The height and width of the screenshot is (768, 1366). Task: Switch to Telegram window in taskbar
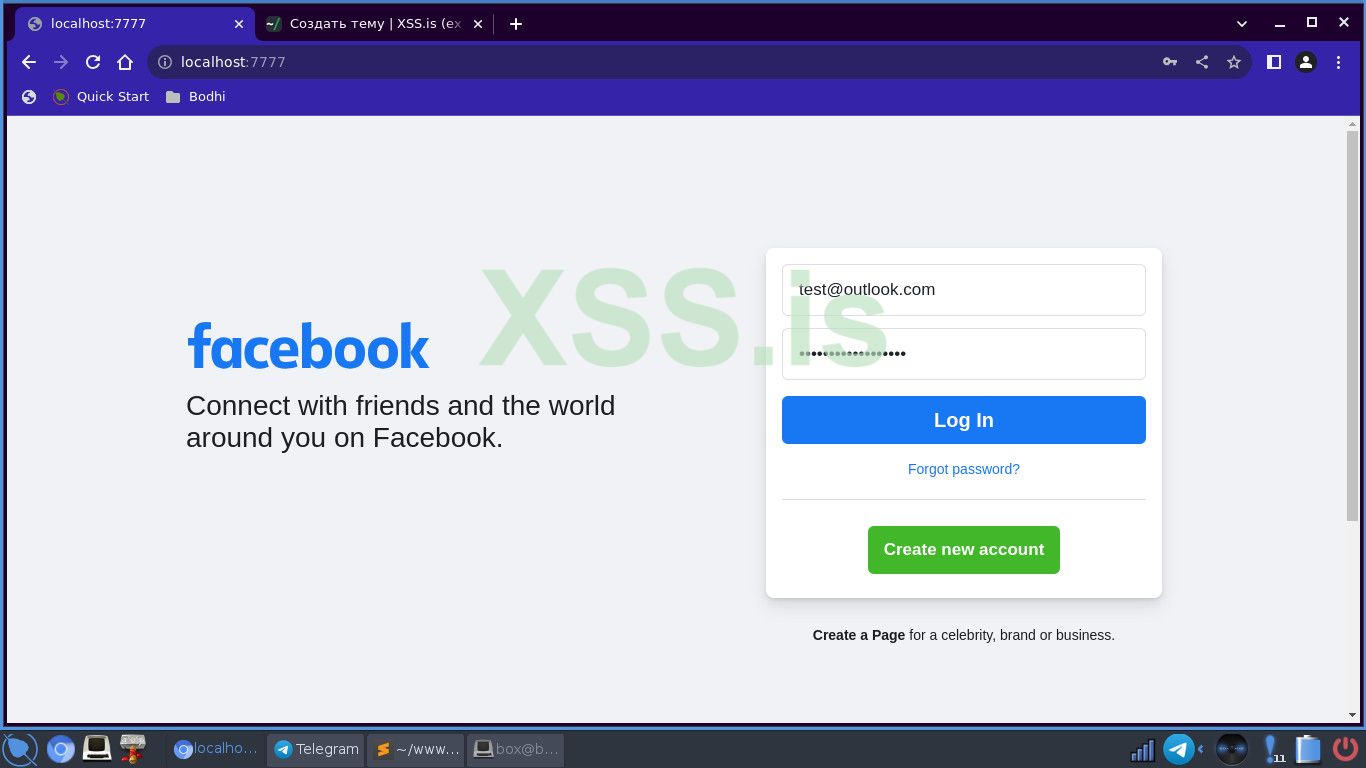tap(316, 749)
